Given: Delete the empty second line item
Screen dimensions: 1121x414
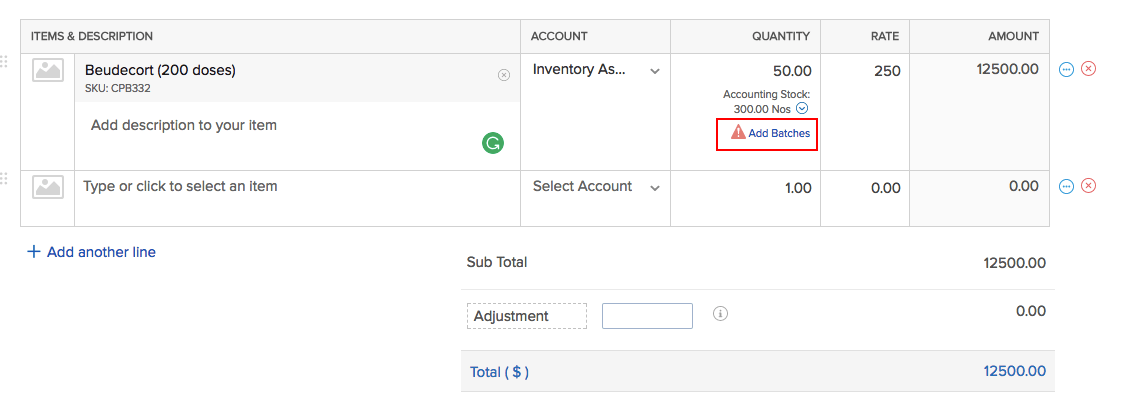Looking at the screenshot, I should (1089, 186).
